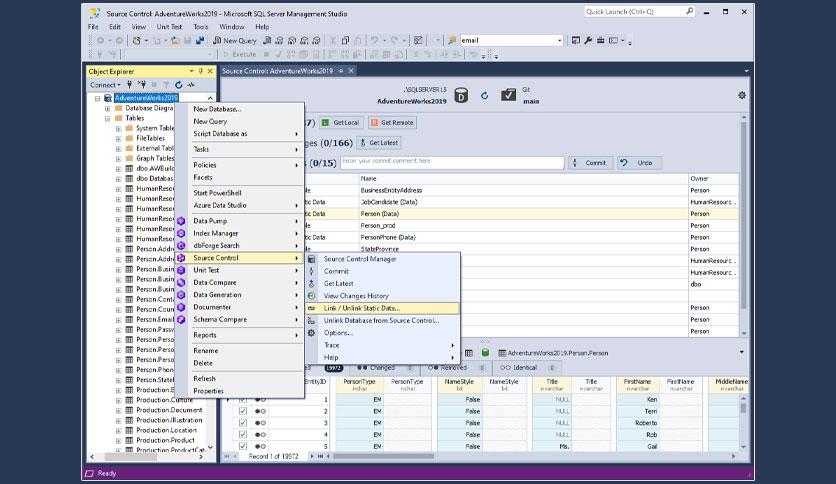Click the Options gear icon in submenu
The width and height of the screenshot is (836, 484).
(x=311, y=333)
